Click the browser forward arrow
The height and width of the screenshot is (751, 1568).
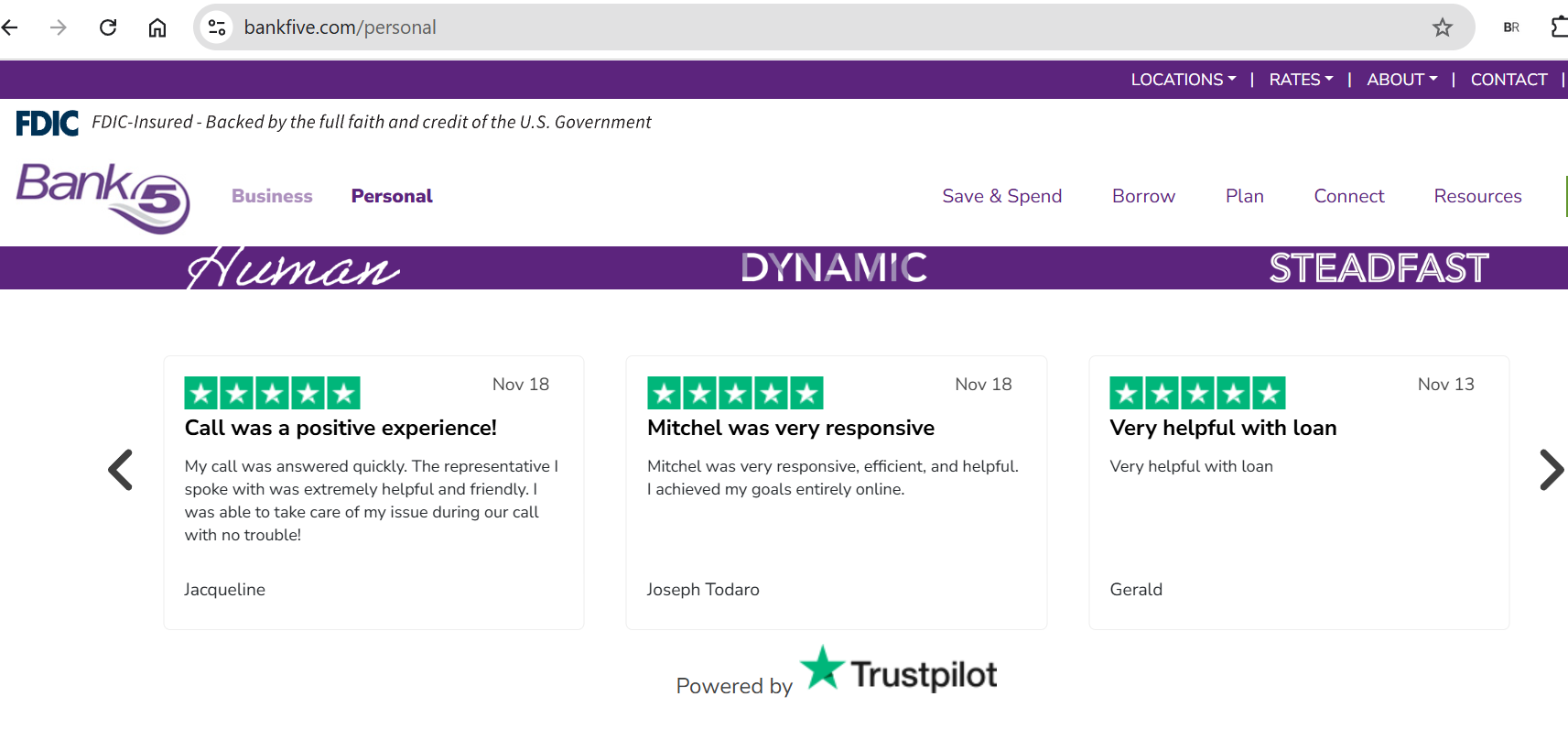pyautogui.click(x=59, y=27)
